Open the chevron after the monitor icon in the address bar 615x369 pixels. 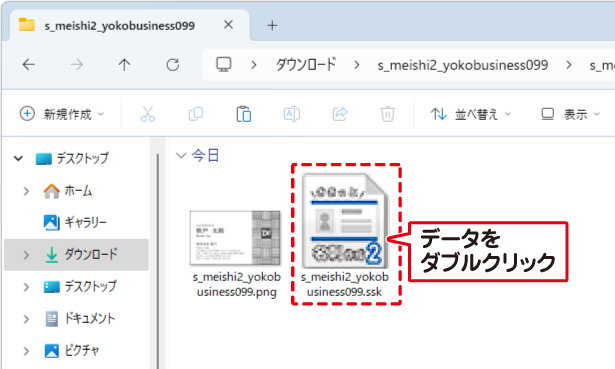[x=254, y=65]
